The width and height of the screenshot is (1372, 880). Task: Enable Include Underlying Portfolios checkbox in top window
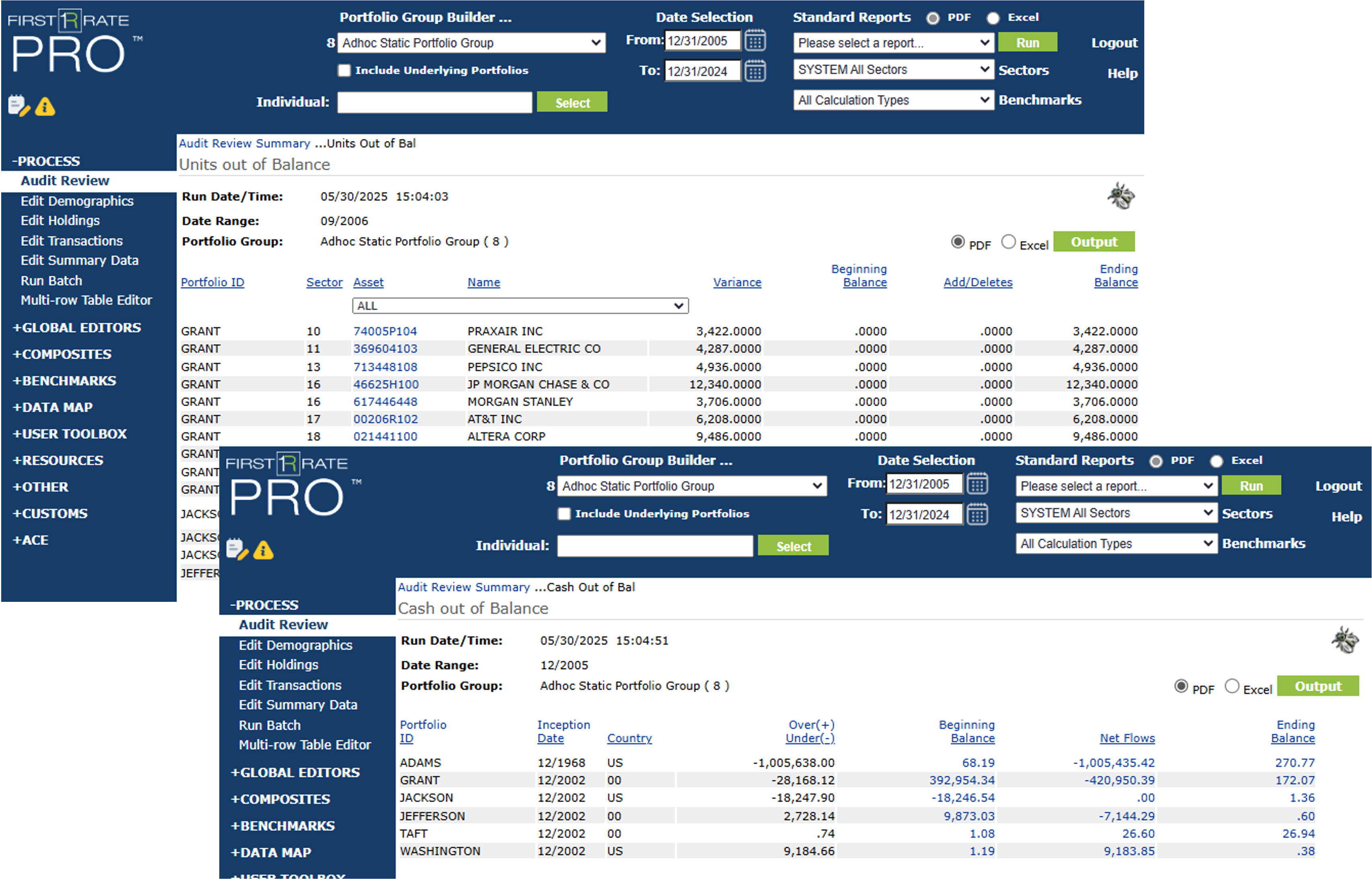pos(344,70)
